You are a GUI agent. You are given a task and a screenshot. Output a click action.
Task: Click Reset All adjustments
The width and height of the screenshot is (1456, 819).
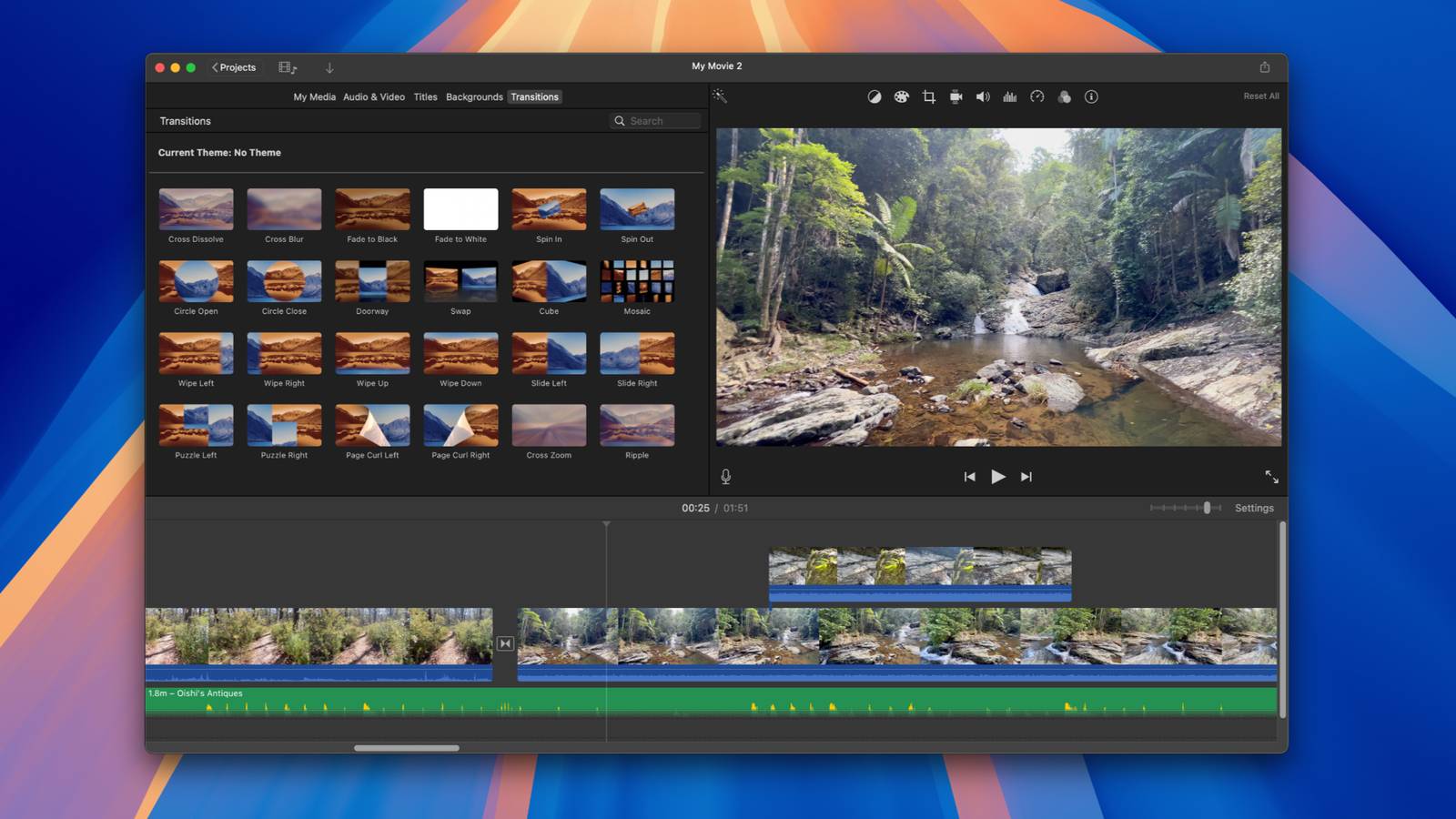pyautogui.click(x=1260, y=96)
